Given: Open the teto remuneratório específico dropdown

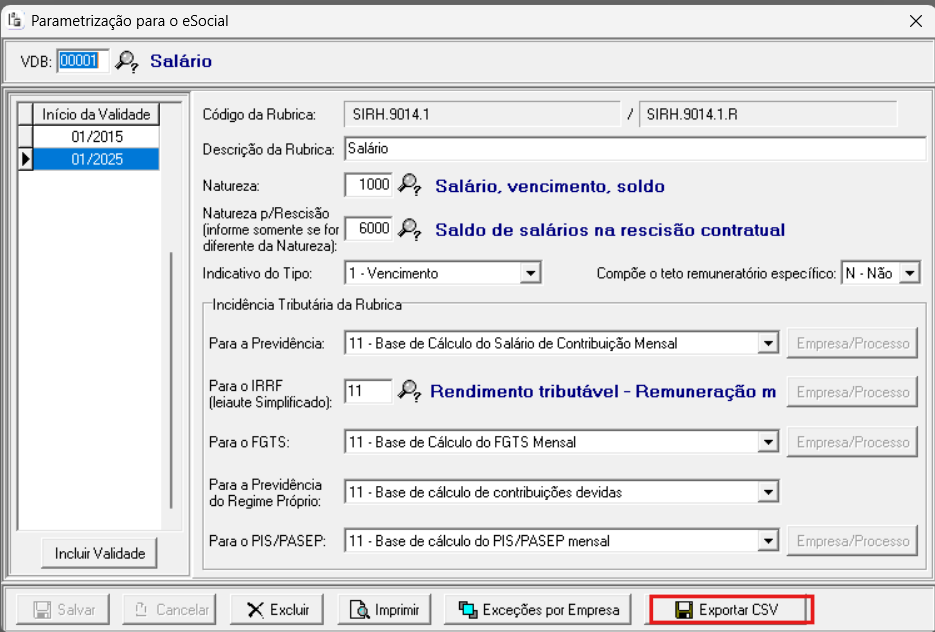Looking at the screenshot, I should pyautogui.click(x=909, y=273).
